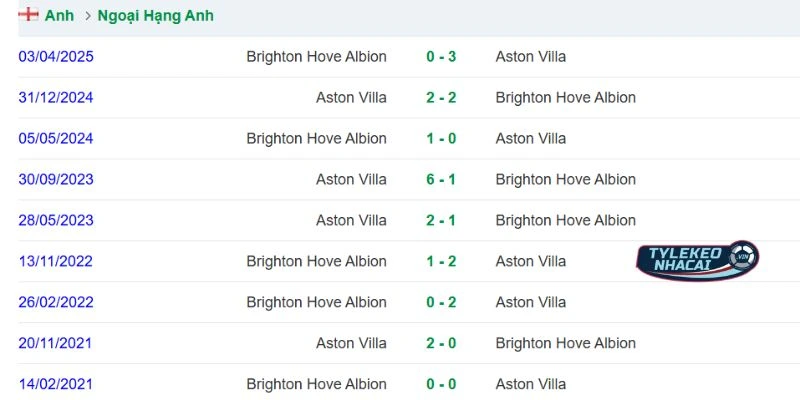The width and height of the screenshot is (800, 400).
Task: Open the 2 - 2 score details
Action: point(441,98)
